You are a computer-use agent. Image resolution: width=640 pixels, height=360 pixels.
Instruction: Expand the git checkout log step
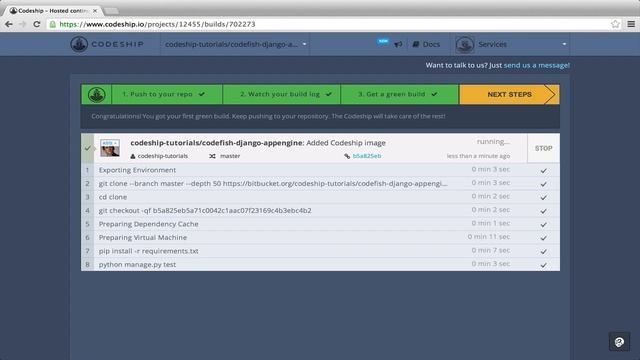pos(320,210)
